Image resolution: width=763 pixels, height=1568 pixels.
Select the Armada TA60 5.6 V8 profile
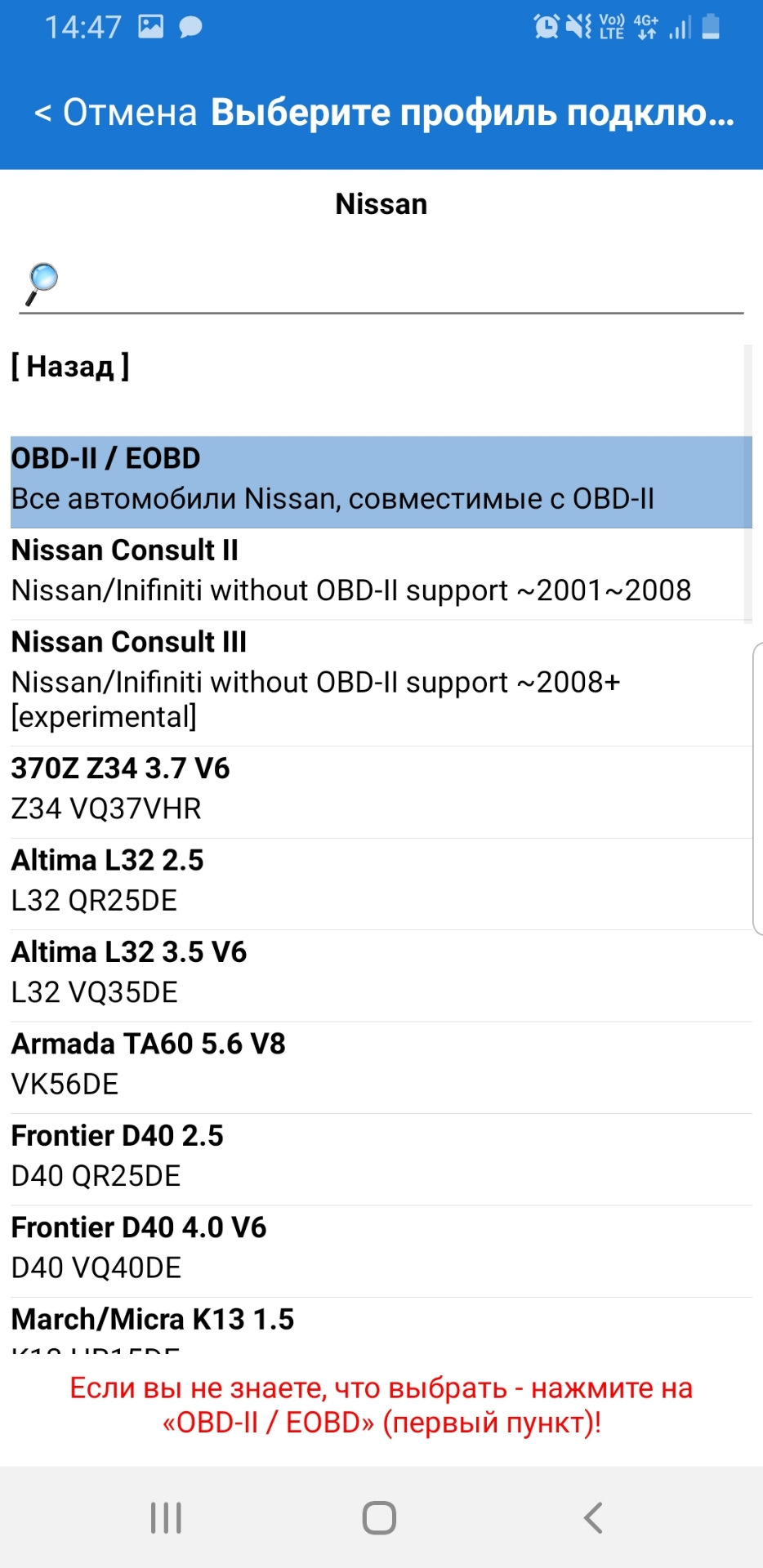(x=381, y=1065)
